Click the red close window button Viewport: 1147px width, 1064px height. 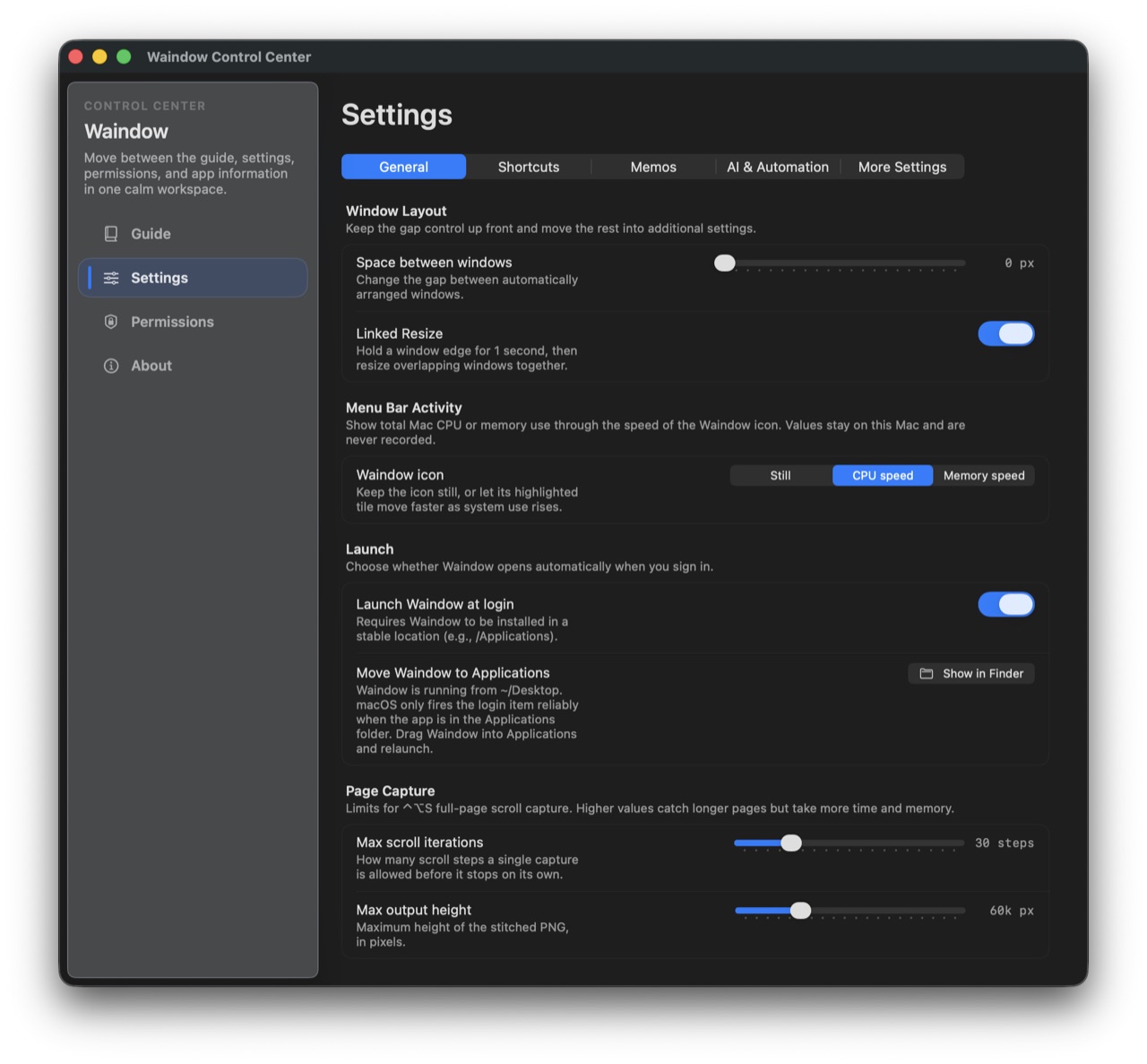coord(75,56)
